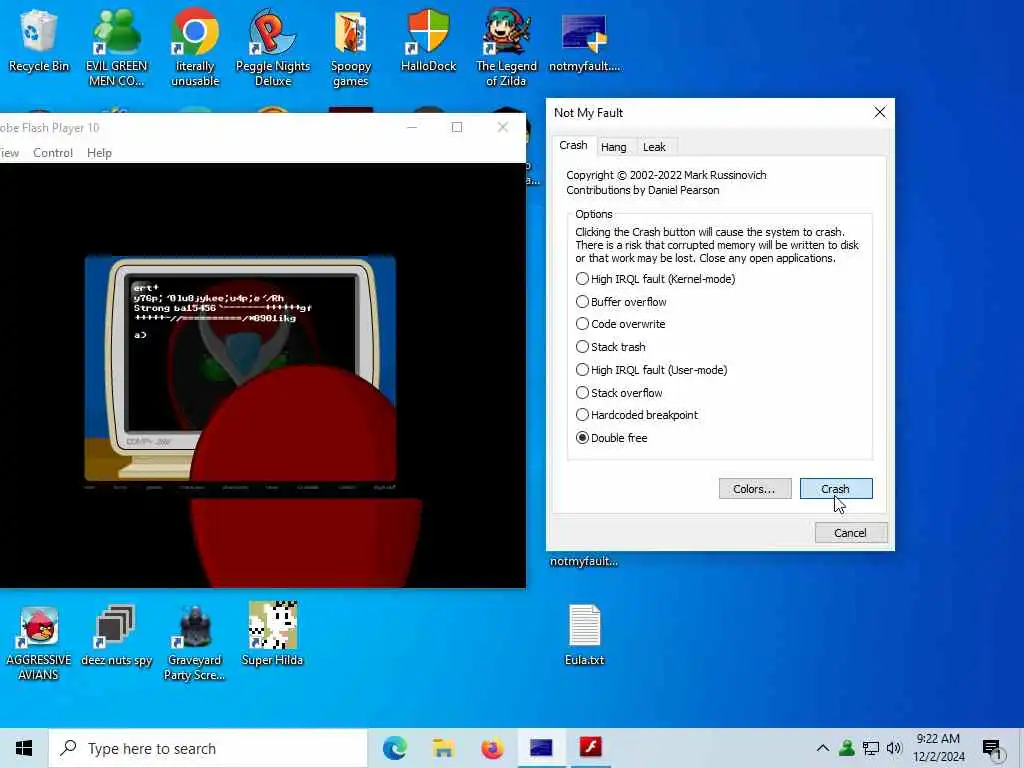Open File Explorer from the taskbar

[x=443, y=748]
